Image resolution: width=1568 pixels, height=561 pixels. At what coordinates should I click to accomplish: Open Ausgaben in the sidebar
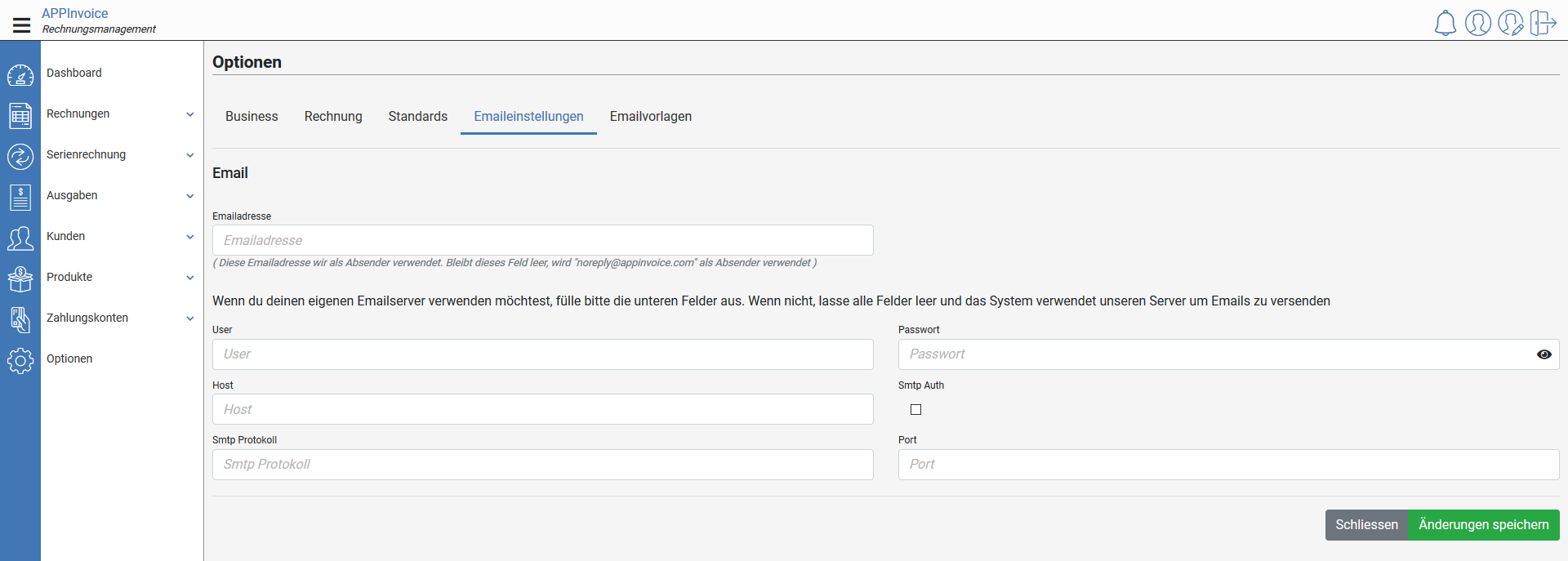click(72, 195)
